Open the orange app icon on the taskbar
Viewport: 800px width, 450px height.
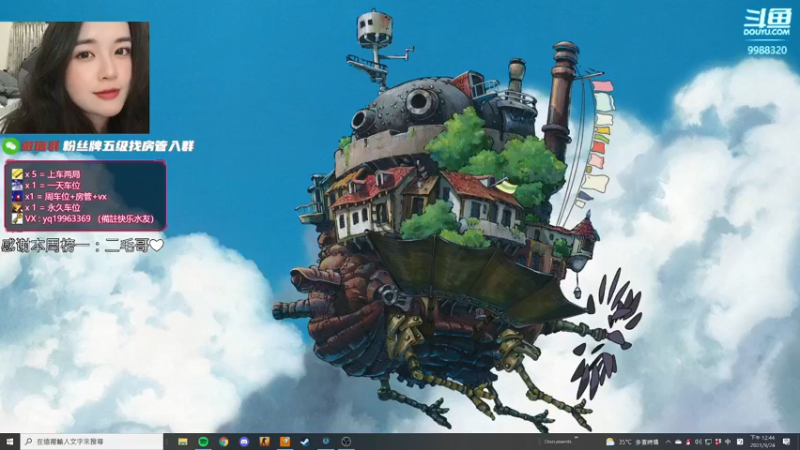pos(285,441)
